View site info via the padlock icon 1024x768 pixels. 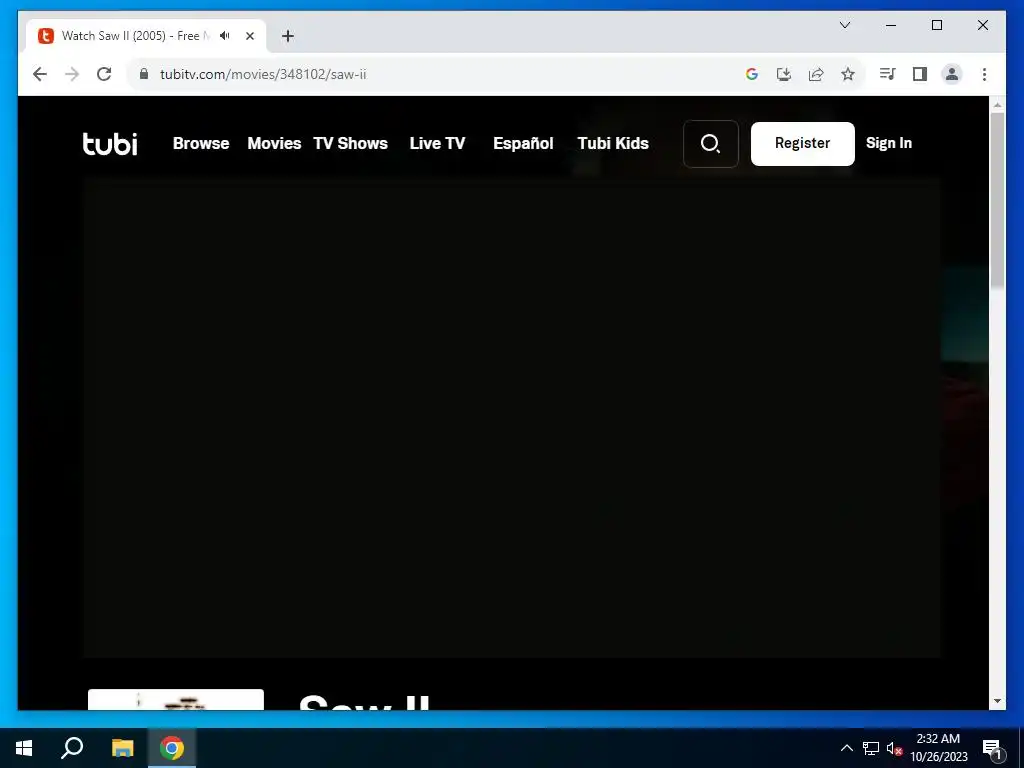click(144, 74)
